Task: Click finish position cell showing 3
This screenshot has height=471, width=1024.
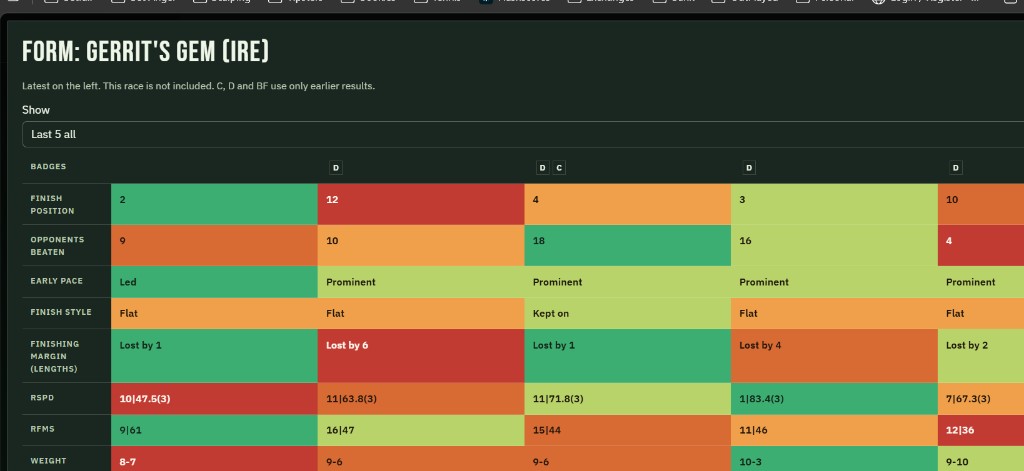Action: coord(834,204)
